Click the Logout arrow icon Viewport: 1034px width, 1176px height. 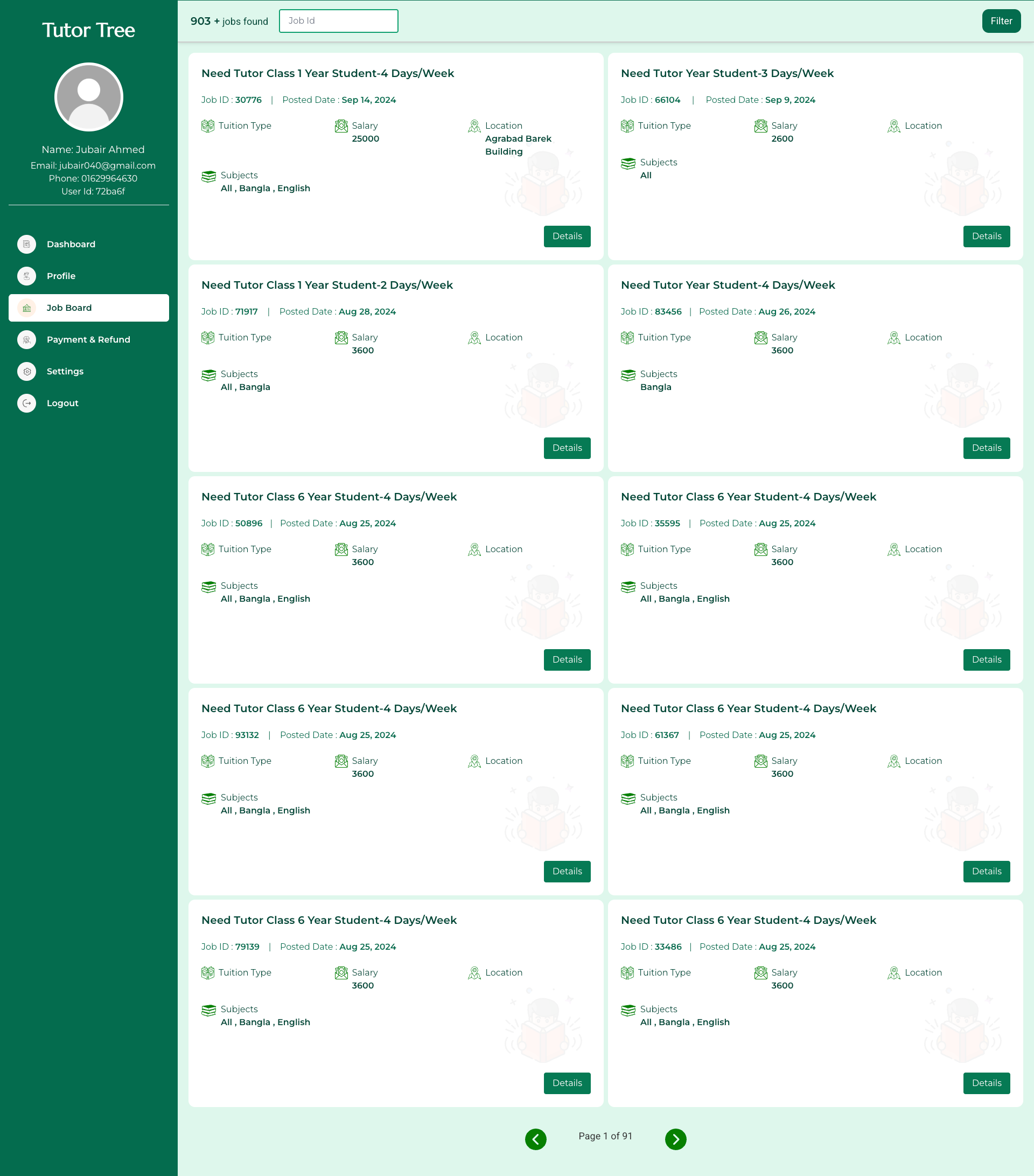pyautogui.click(x=26, y=403)
